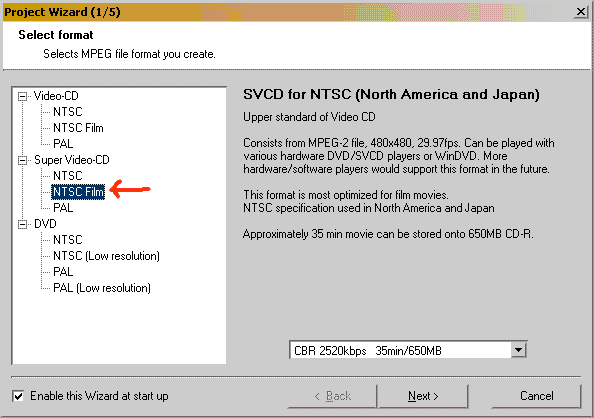Click the disabled Back button

(332, 396)
